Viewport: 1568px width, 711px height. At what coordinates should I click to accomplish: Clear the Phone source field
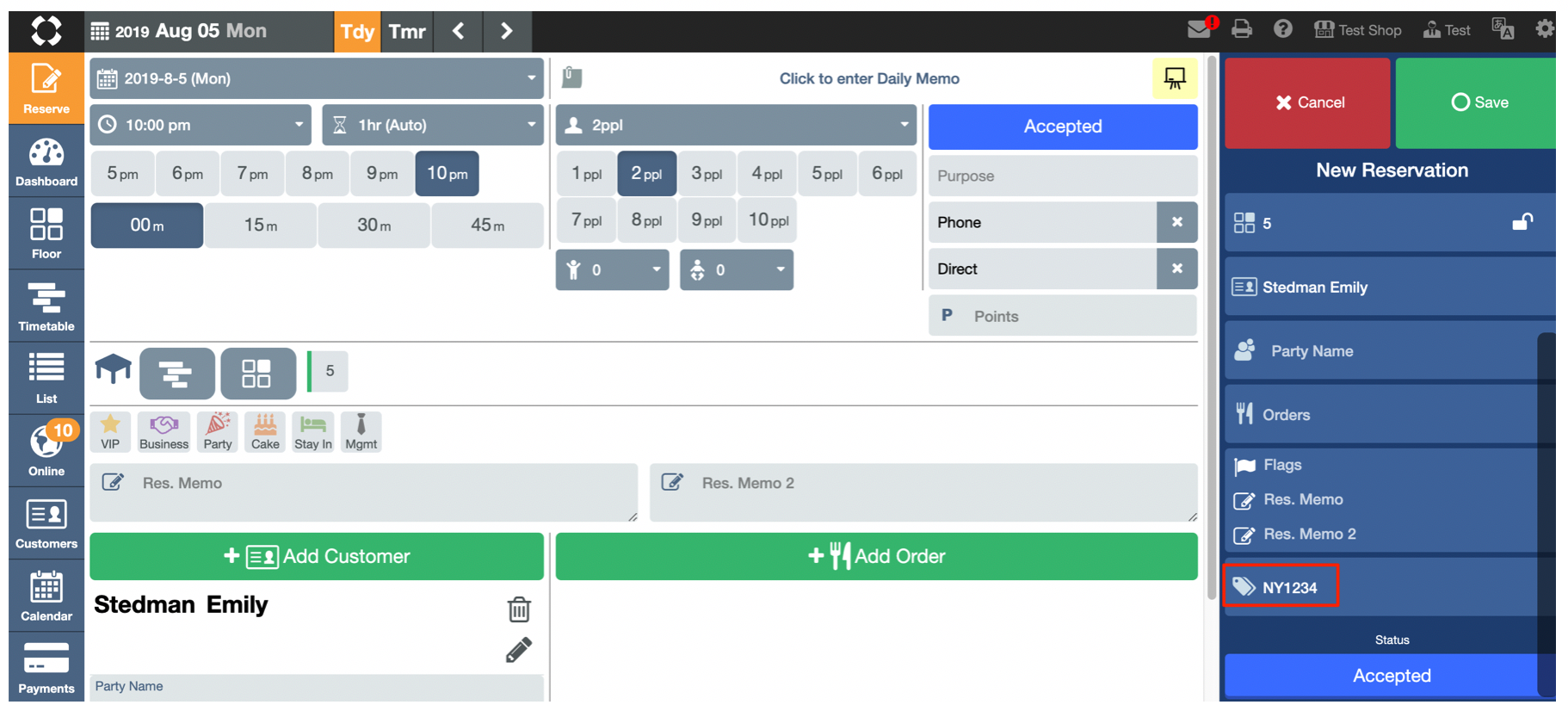tap(1176, 222)
